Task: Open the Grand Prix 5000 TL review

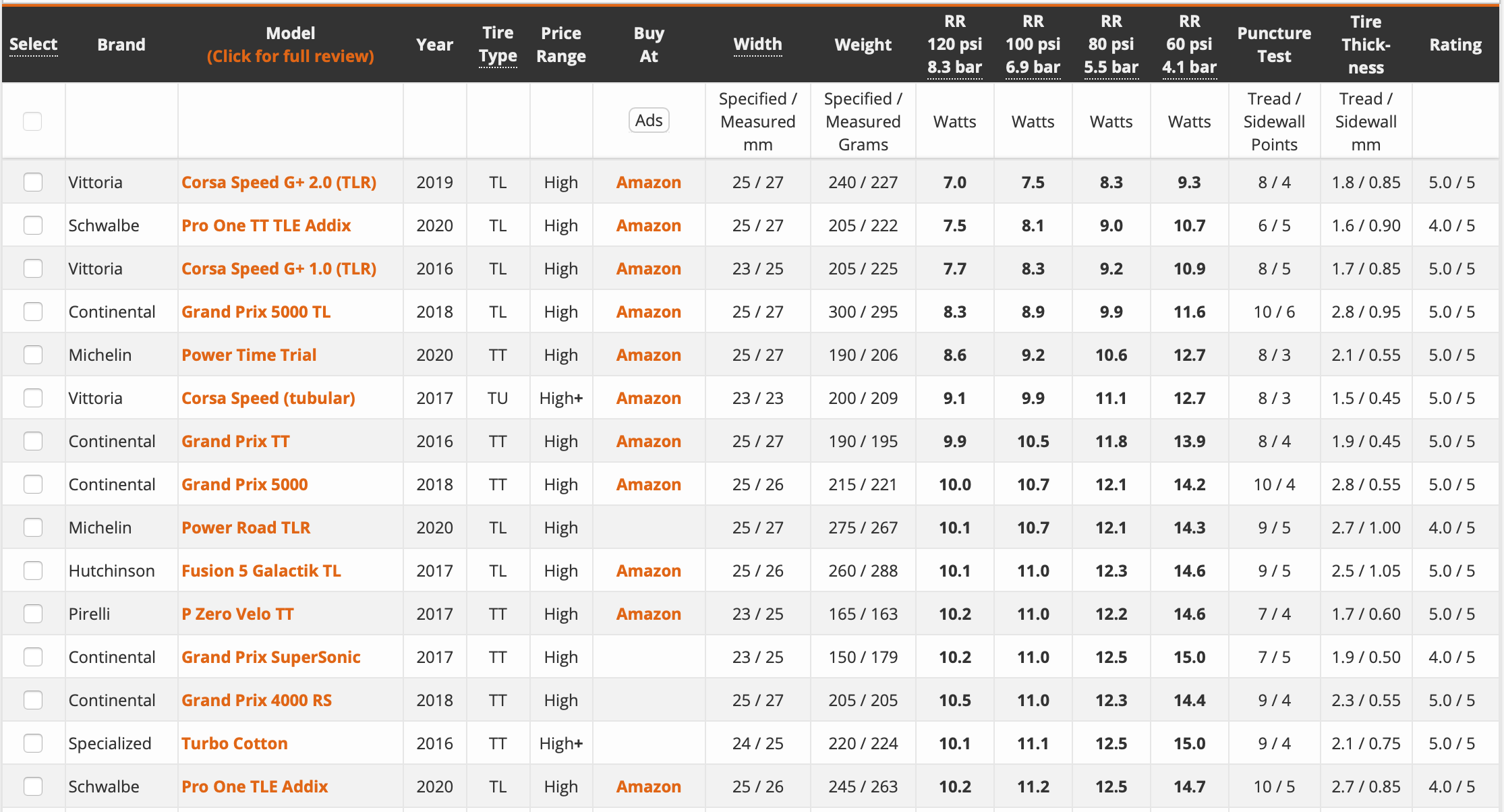Action: click(x=256, y=312)
